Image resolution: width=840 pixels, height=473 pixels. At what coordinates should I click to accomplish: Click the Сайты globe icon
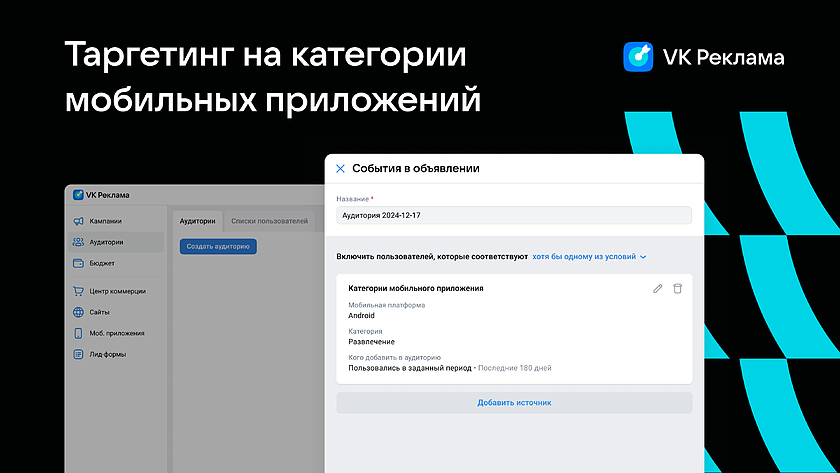tap(78, 312)
